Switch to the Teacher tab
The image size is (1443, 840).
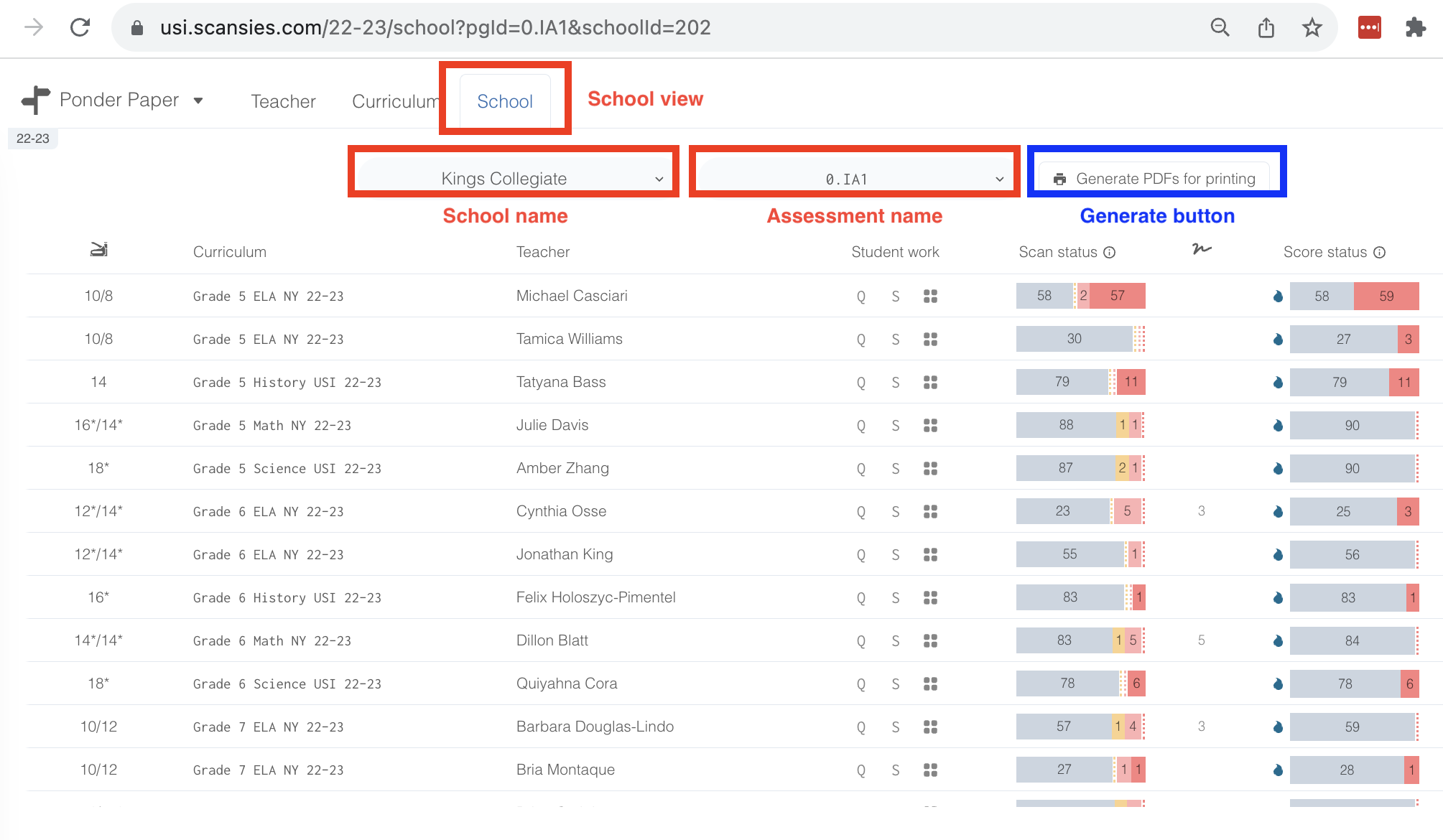coord(283,101)
